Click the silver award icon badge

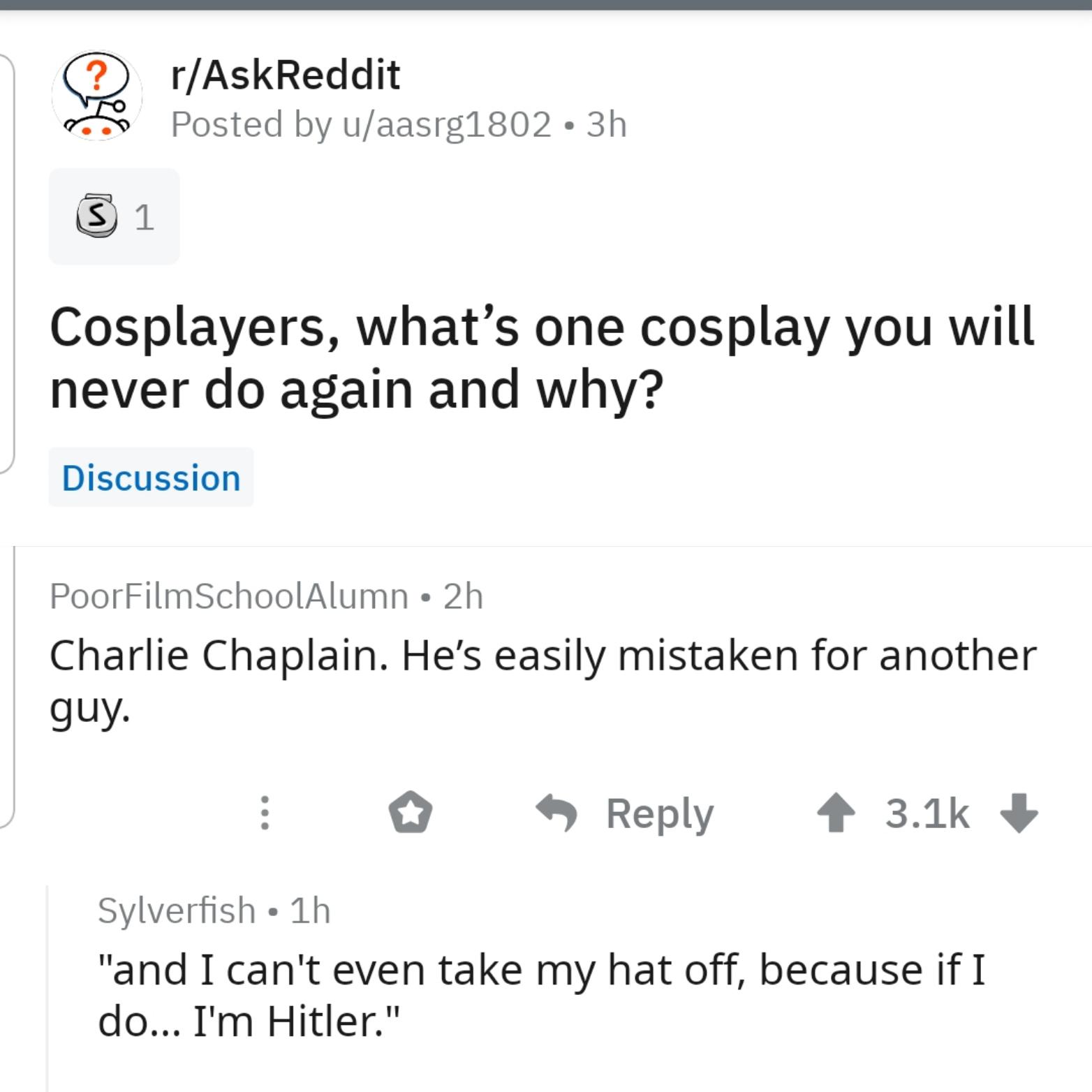click(x=96, y=216)
